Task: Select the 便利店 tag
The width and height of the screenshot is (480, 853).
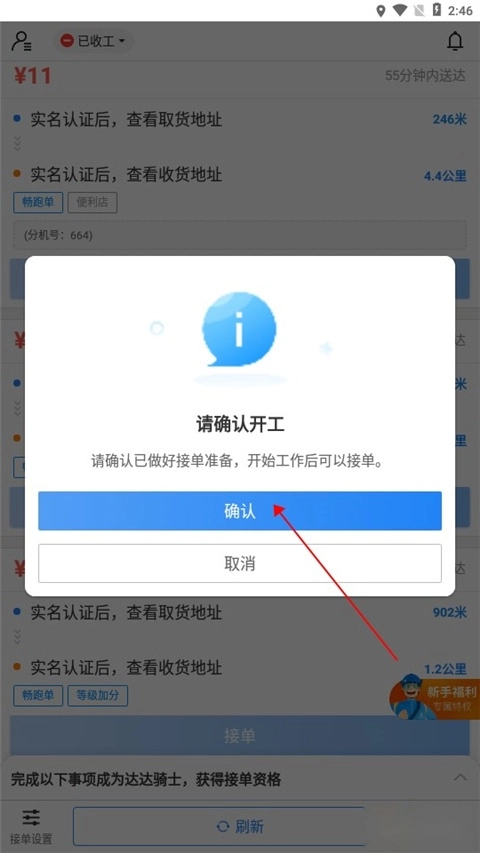Action: (93, 203)
